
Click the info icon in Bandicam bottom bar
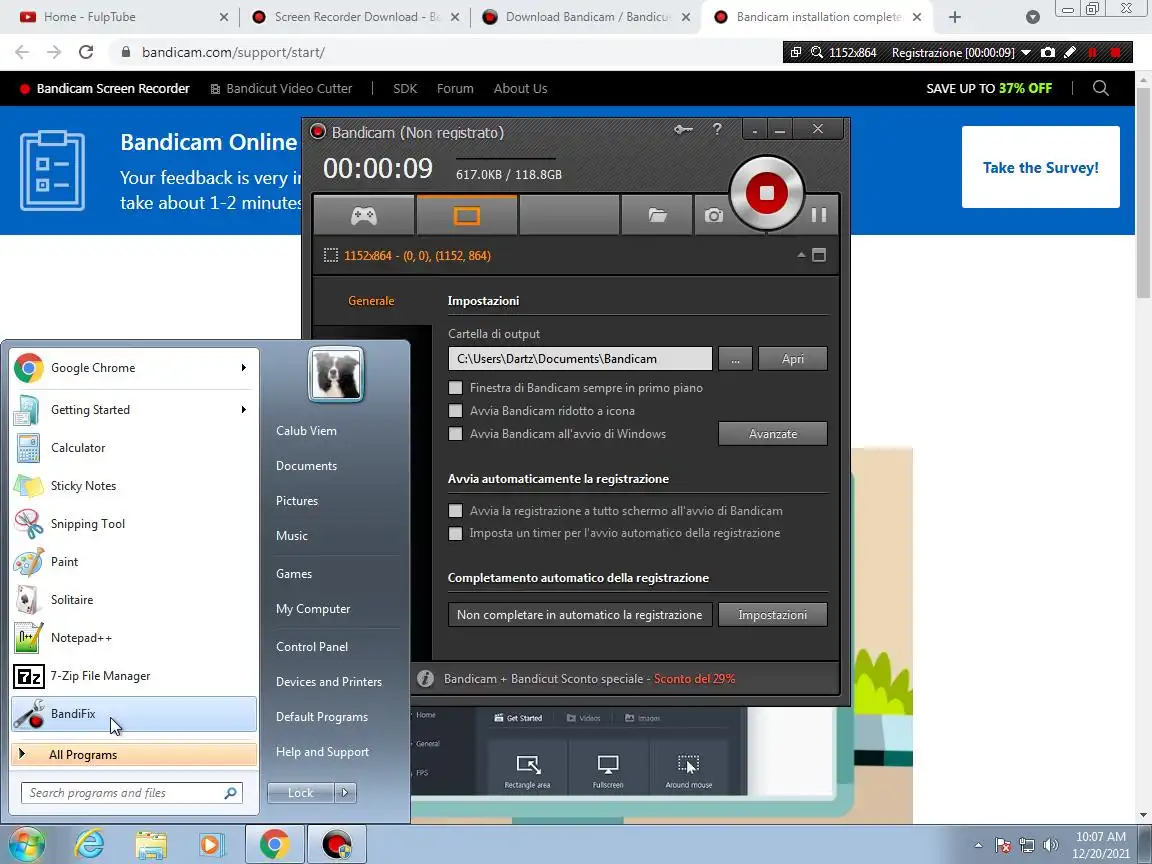(x=425, y=678)
